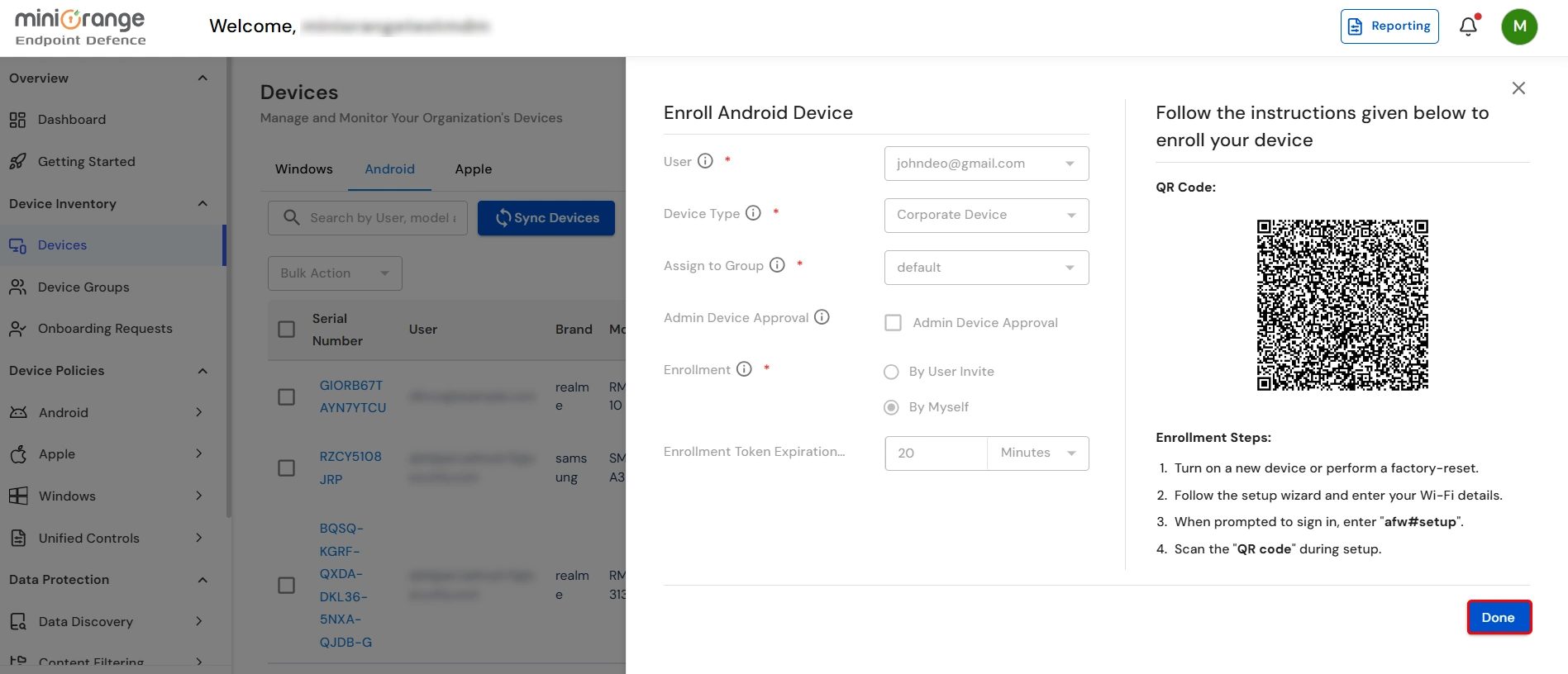
Task: Click the sidebar vertical scrollbar
Action: [x=229, y=289]
